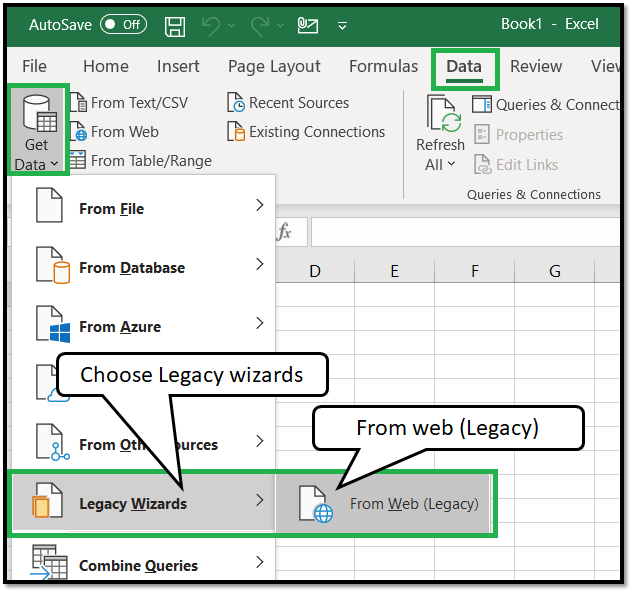Open Existing Connections

tap(306, 132)
